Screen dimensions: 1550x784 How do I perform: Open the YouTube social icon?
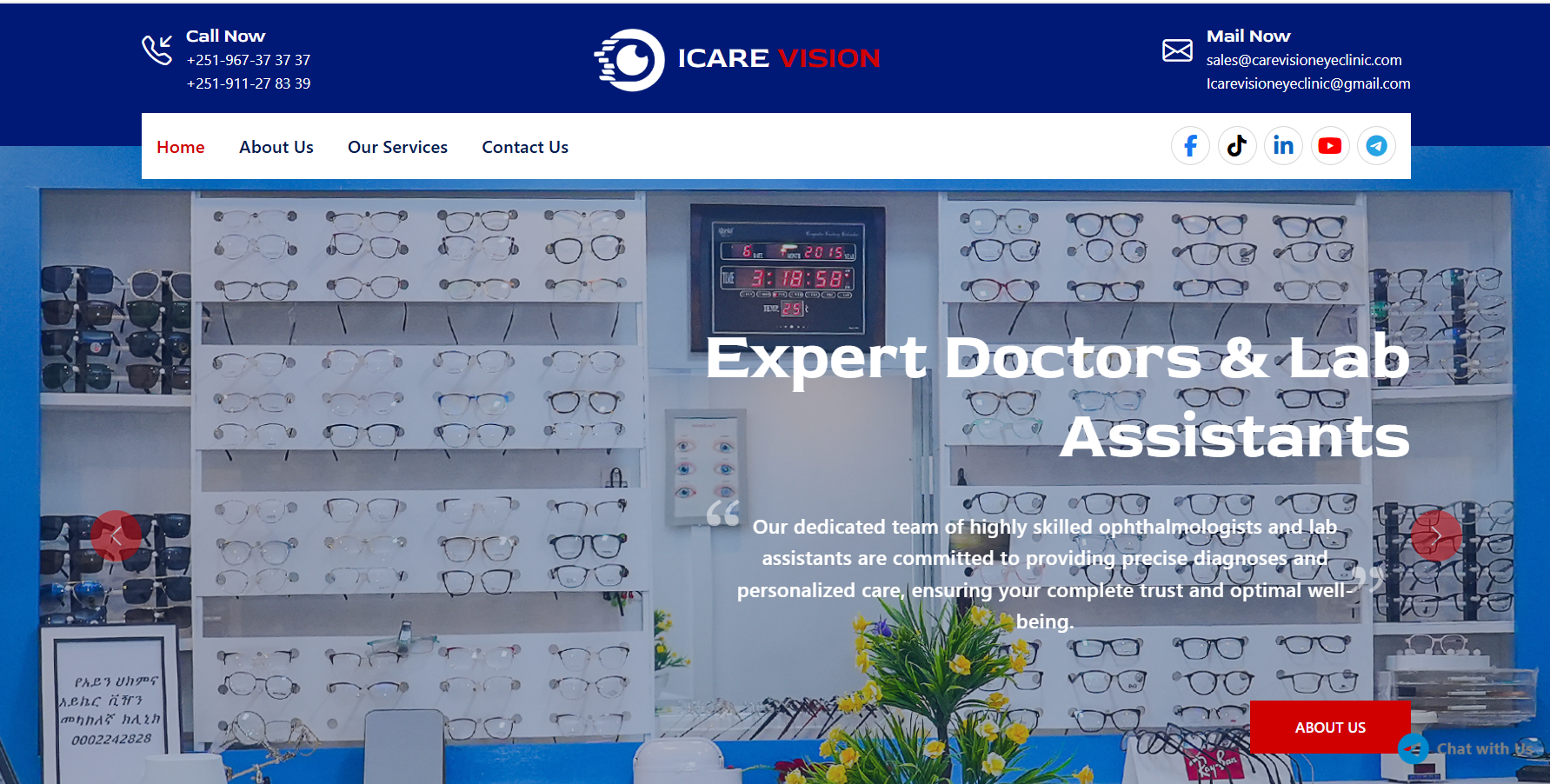(x=1329, y=146)
